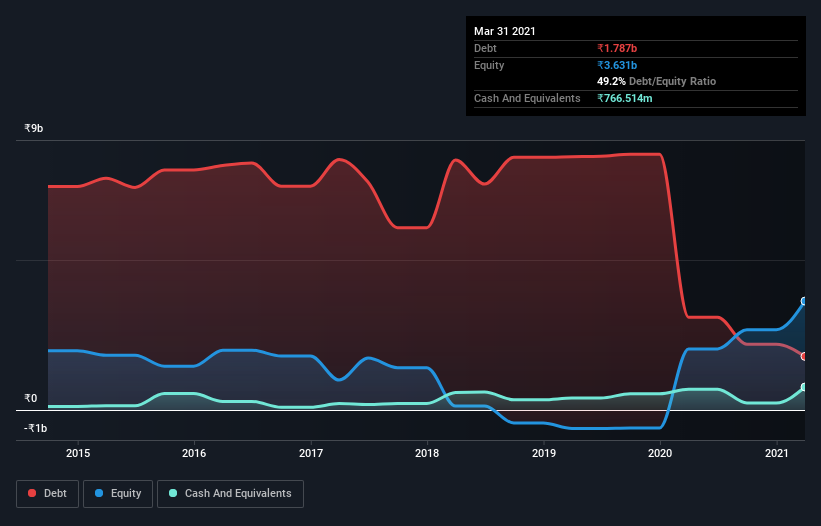Select the Debt endpoint marker on chart

pyautogui.click(x=804, y=356)
